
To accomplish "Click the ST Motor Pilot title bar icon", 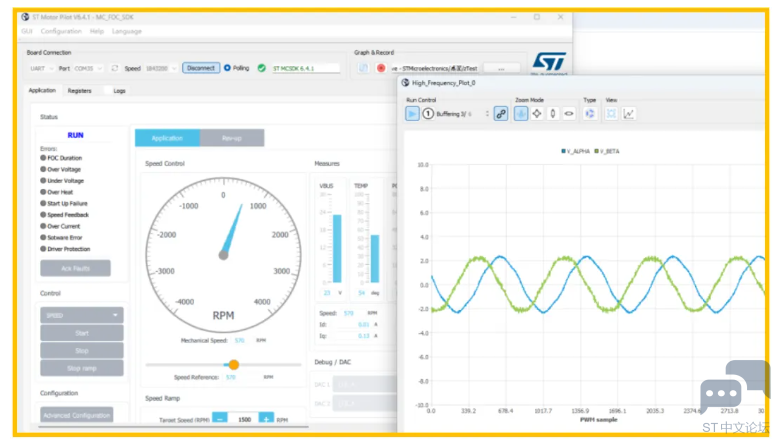I will [x=25, y=17].
